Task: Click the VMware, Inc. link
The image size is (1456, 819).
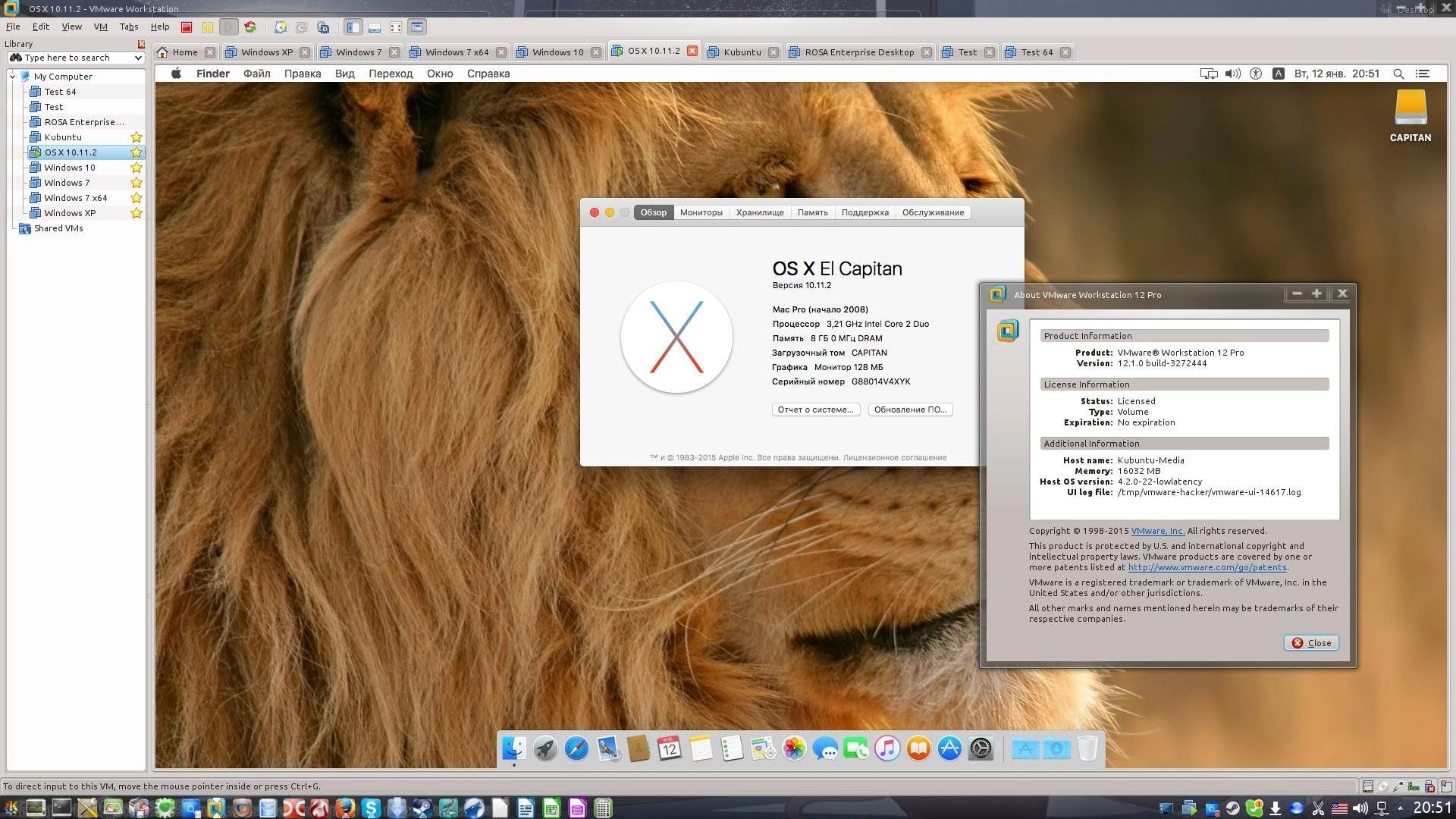Action: pos(1157,531)
